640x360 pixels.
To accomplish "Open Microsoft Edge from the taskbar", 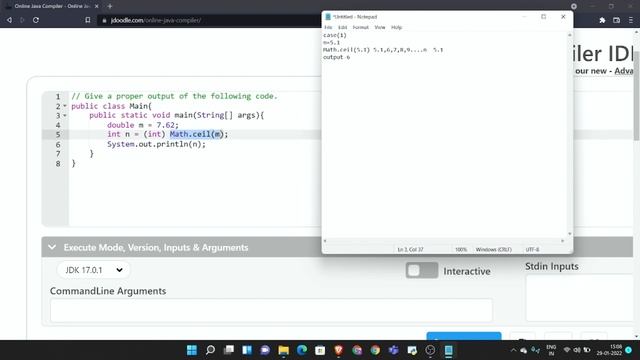I will pyautogui.click(x=302, y=350).
